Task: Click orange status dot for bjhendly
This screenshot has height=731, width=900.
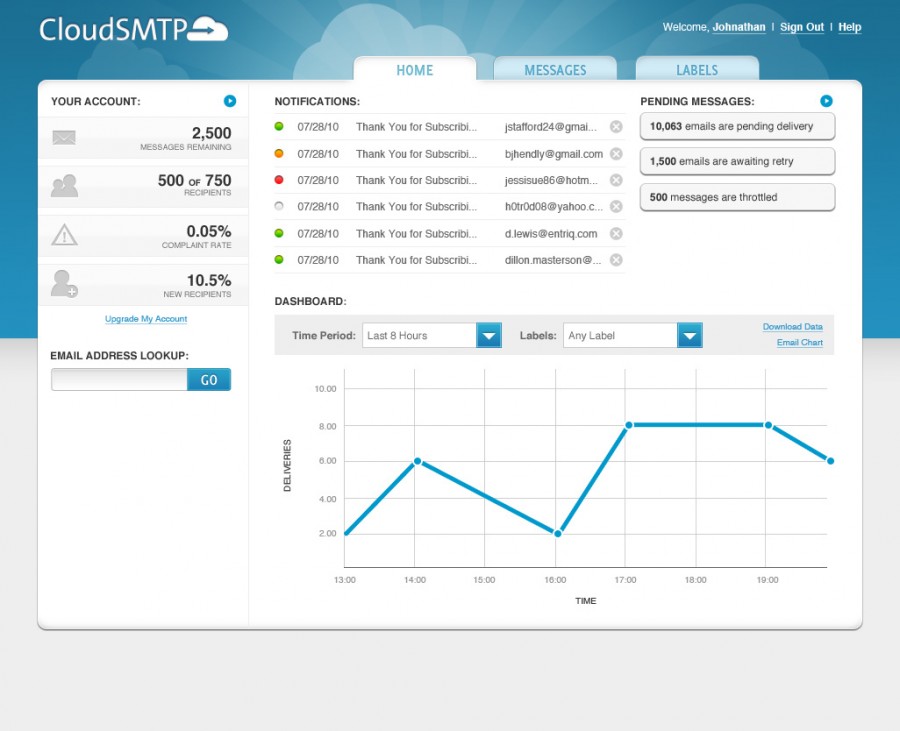Action: (x=279, y=153)
